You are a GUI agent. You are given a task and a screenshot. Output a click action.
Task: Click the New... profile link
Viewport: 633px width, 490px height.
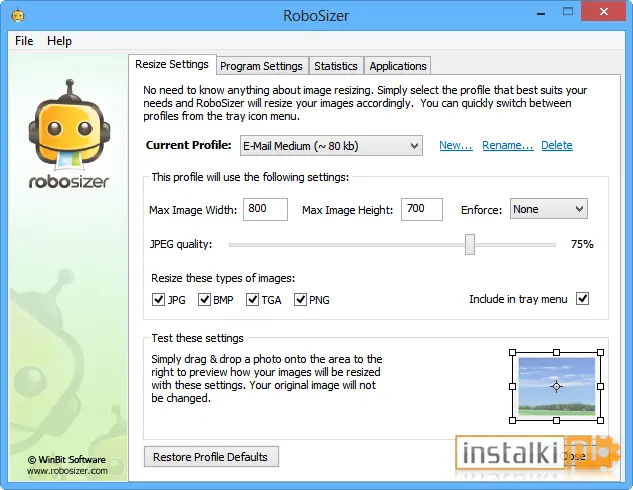pos(456,145)
